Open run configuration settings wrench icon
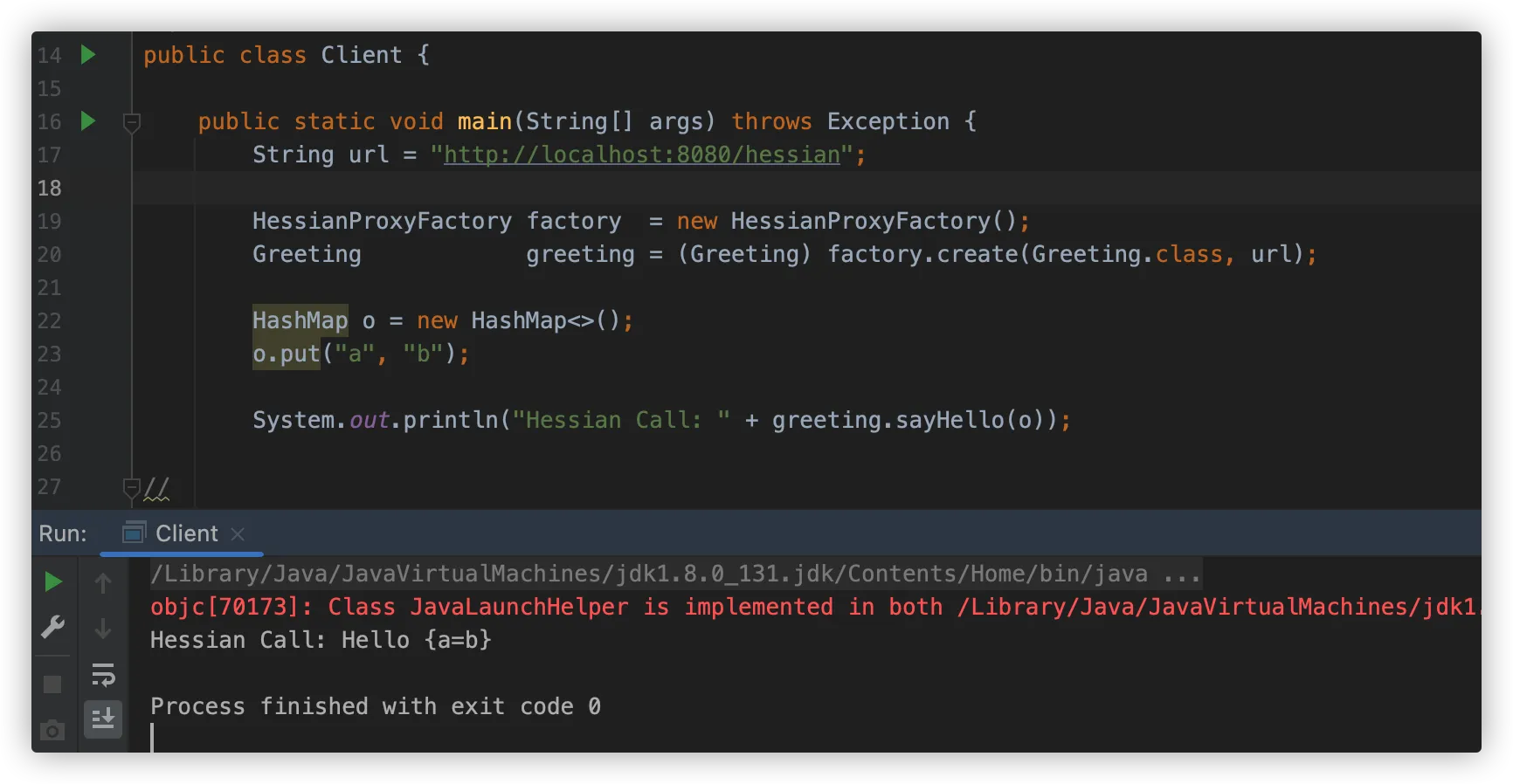 click(52, 627)
